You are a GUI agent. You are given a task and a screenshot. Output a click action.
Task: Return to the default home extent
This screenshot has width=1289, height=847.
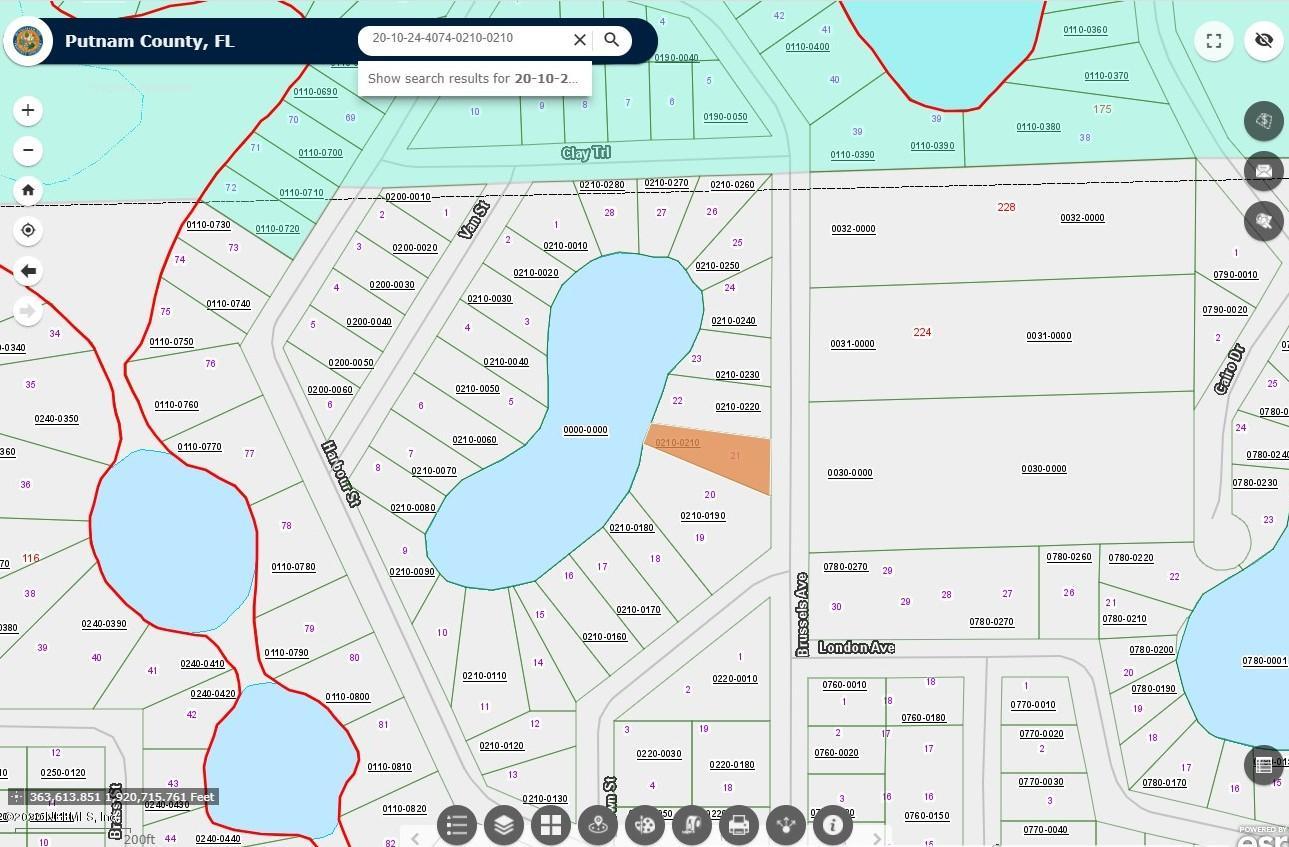pos(28,190)
